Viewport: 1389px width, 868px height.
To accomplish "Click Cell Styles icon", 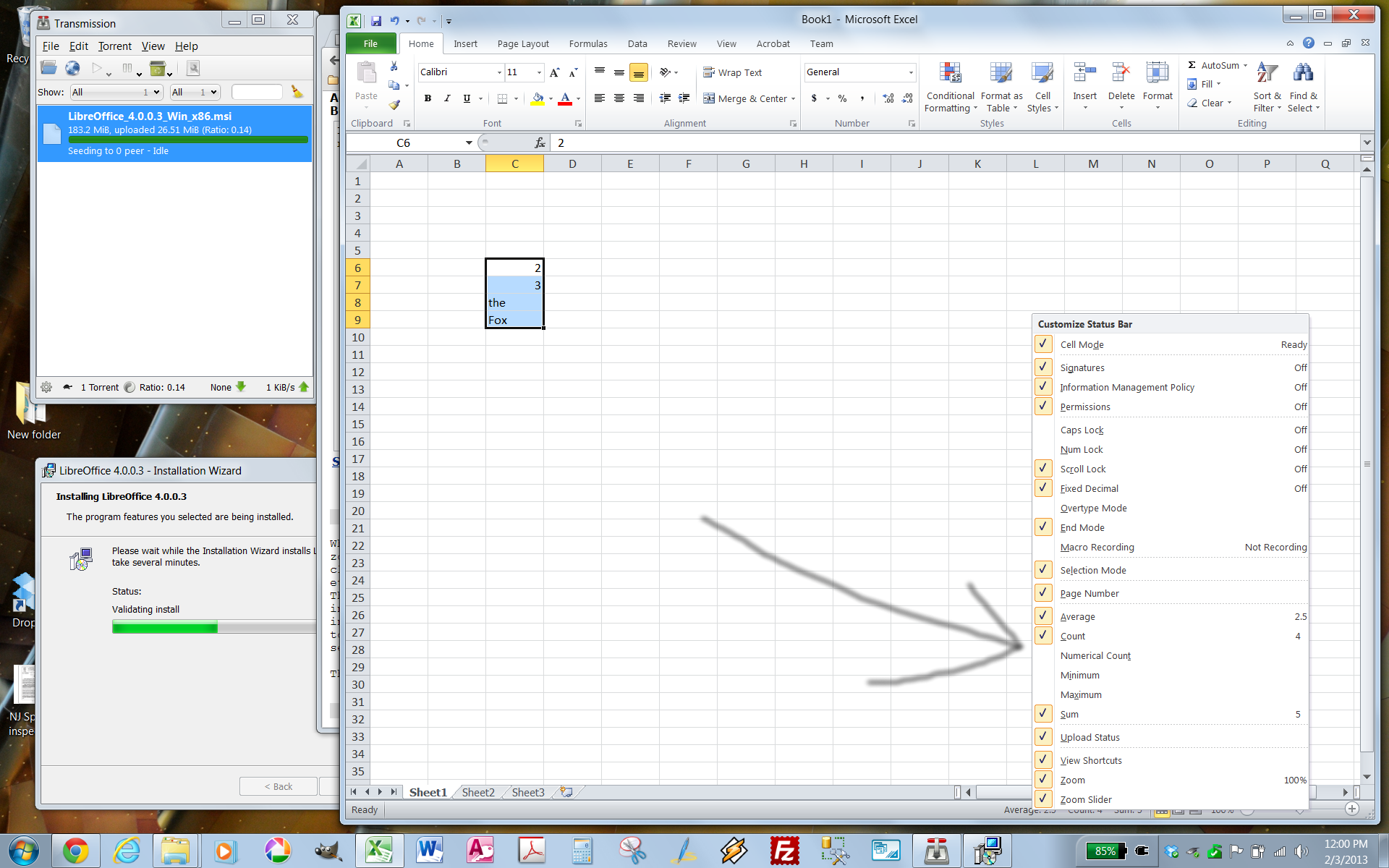I will pyautogui.click(x=1042, y=88).
